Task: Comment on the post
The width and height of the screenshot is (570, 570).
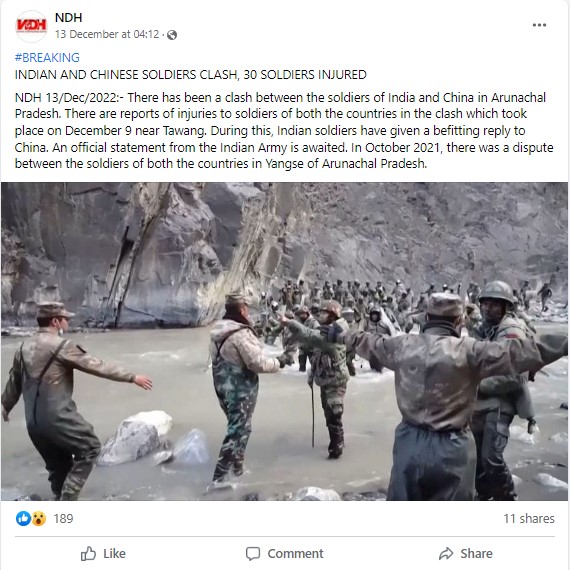Action: pyautogui.click(x=285, y=553)
